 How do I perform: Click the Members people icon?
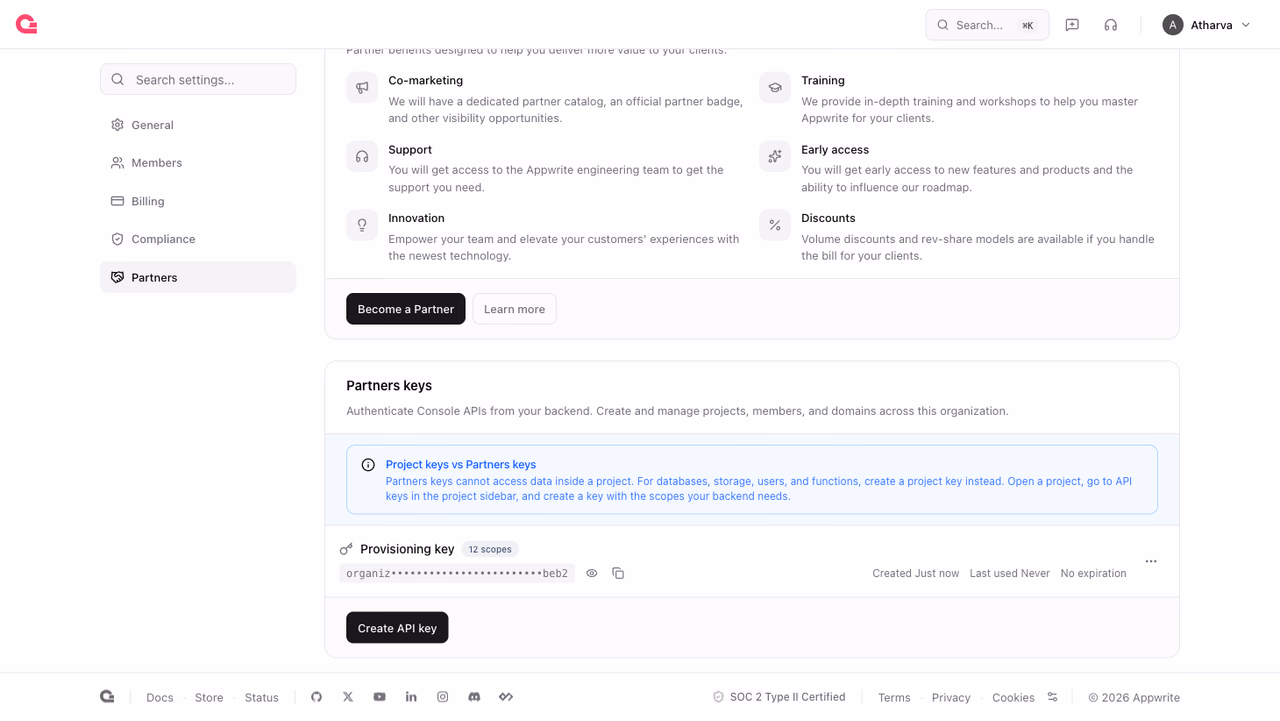point(117,163)
